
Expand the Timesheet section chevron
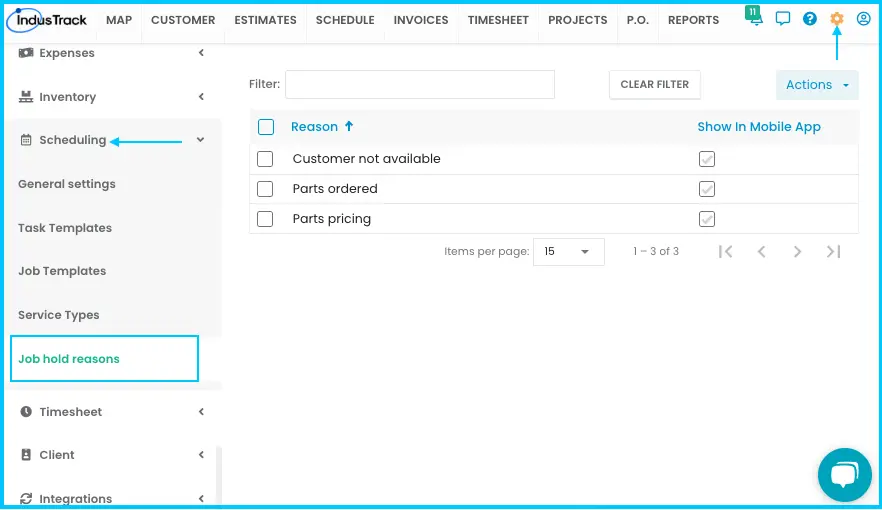(x=201, y=412)
